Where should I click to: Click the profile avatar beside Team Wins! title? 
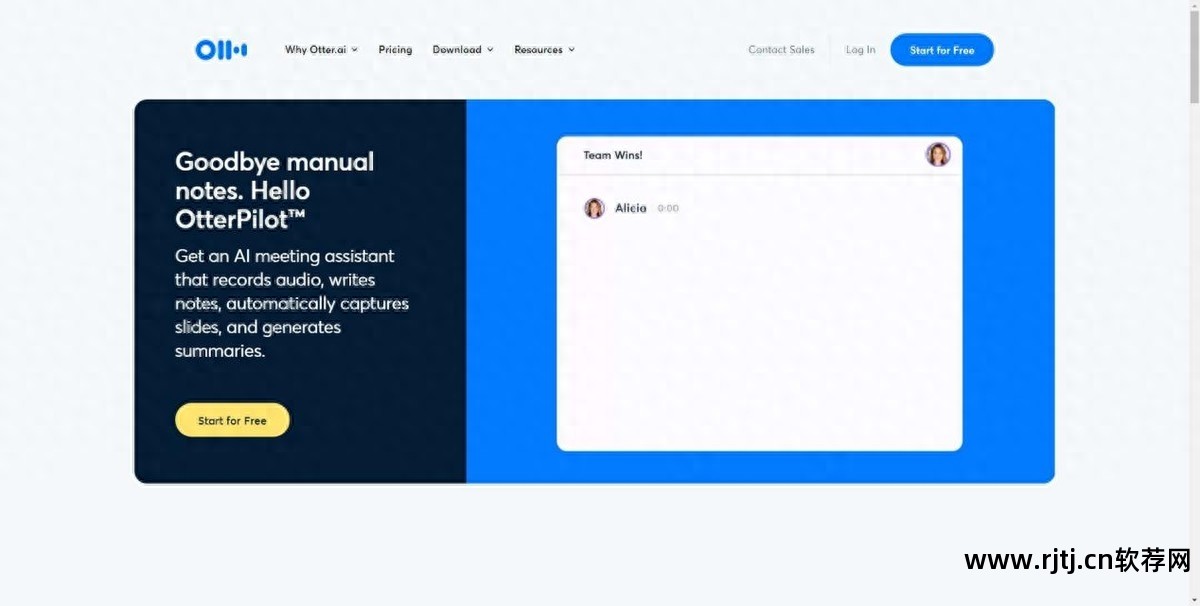point(938,155)
